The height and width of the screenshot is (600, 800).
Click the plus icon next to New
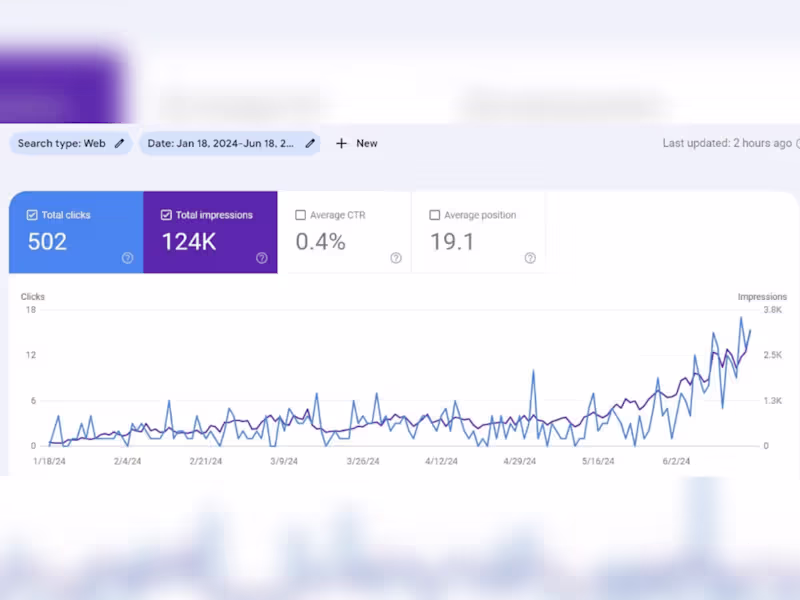click(341, 143)
